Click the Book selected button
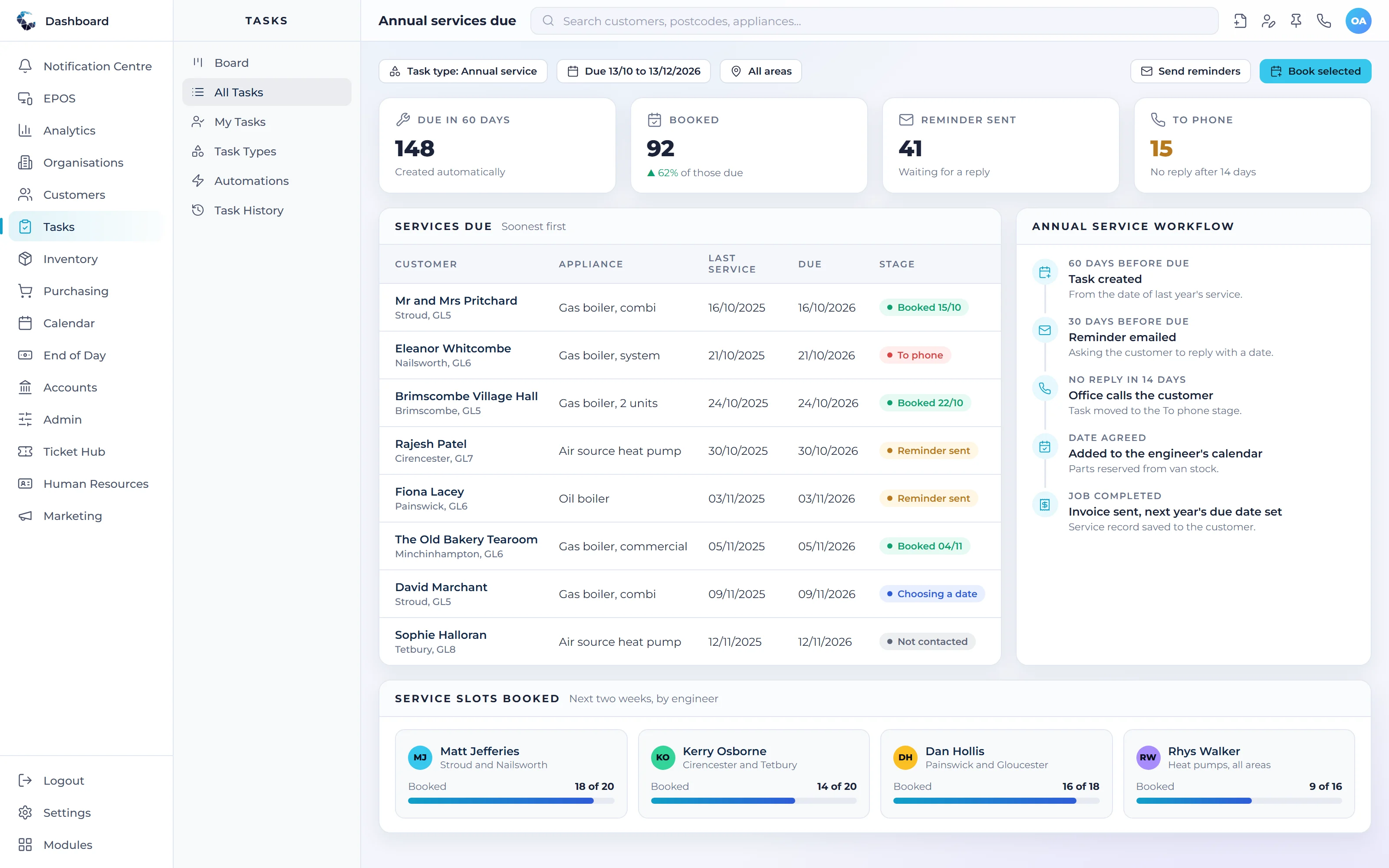Screen dimensions: 1389x868 (x=1315, y=71)
